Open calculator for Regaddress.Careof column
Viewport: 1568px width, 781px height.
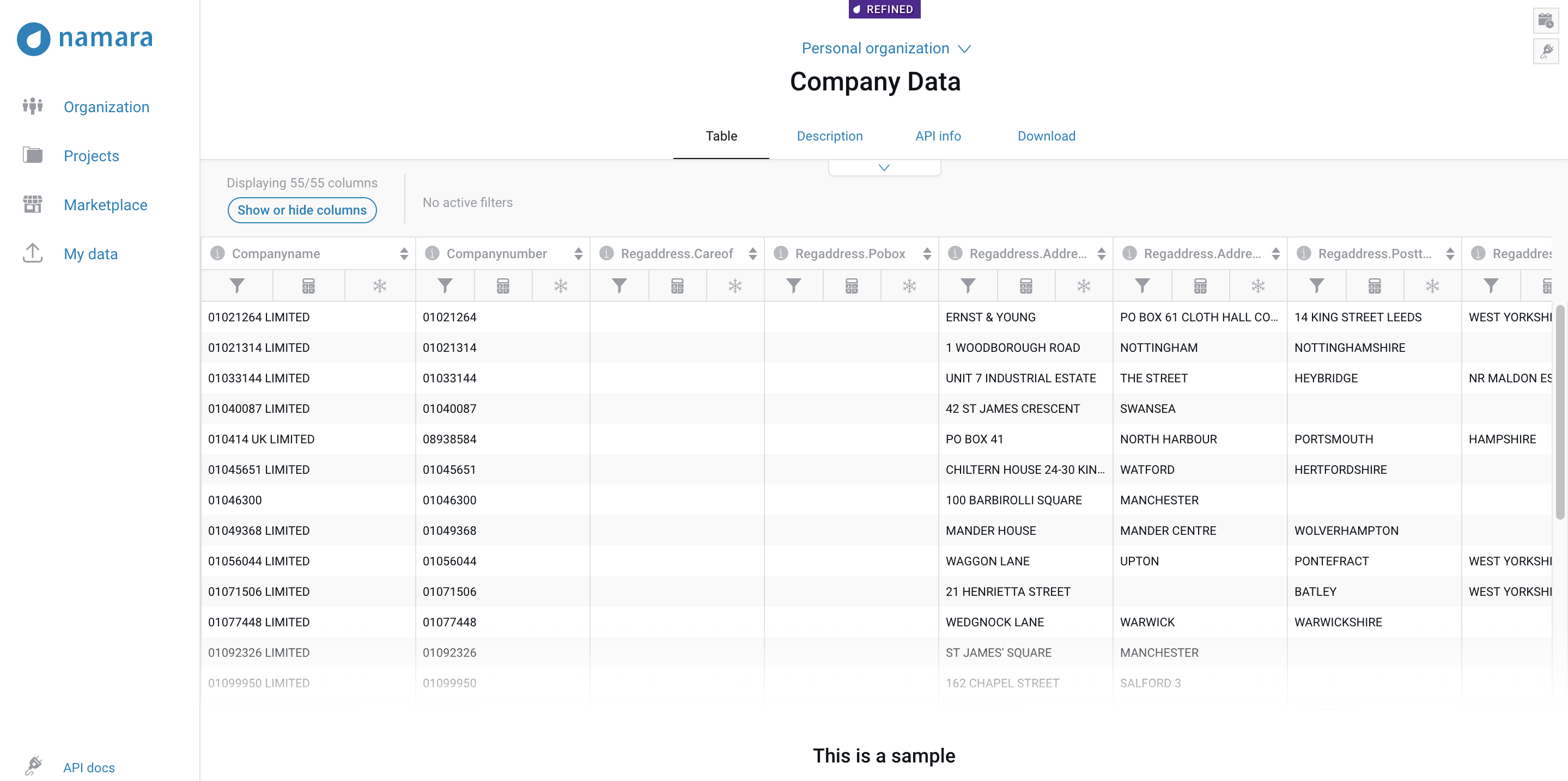click(x=677, y=286)
